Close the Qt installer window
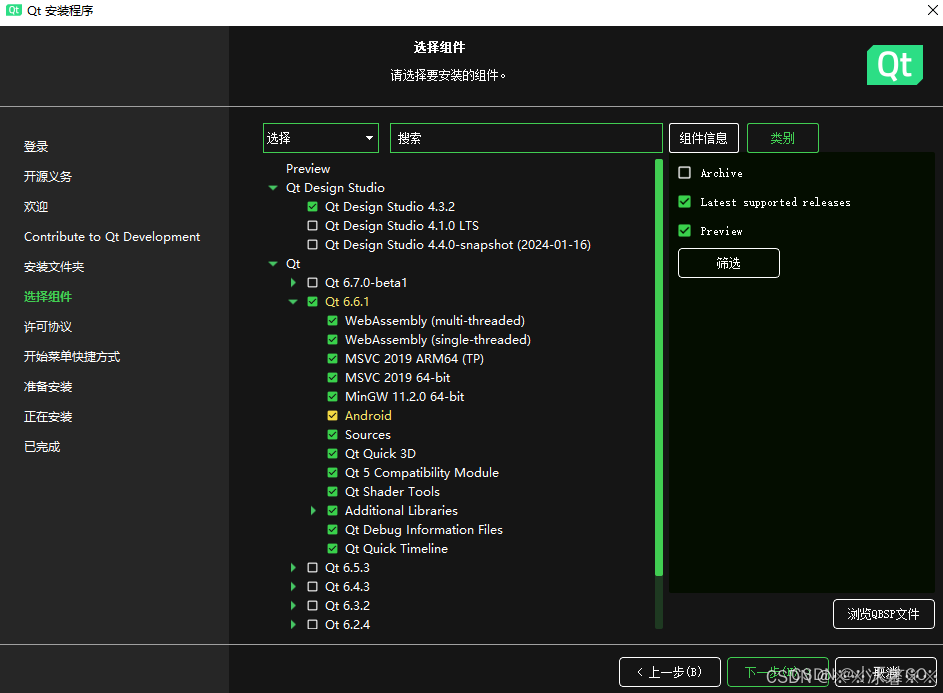943x693 pixels. point(932,10)
